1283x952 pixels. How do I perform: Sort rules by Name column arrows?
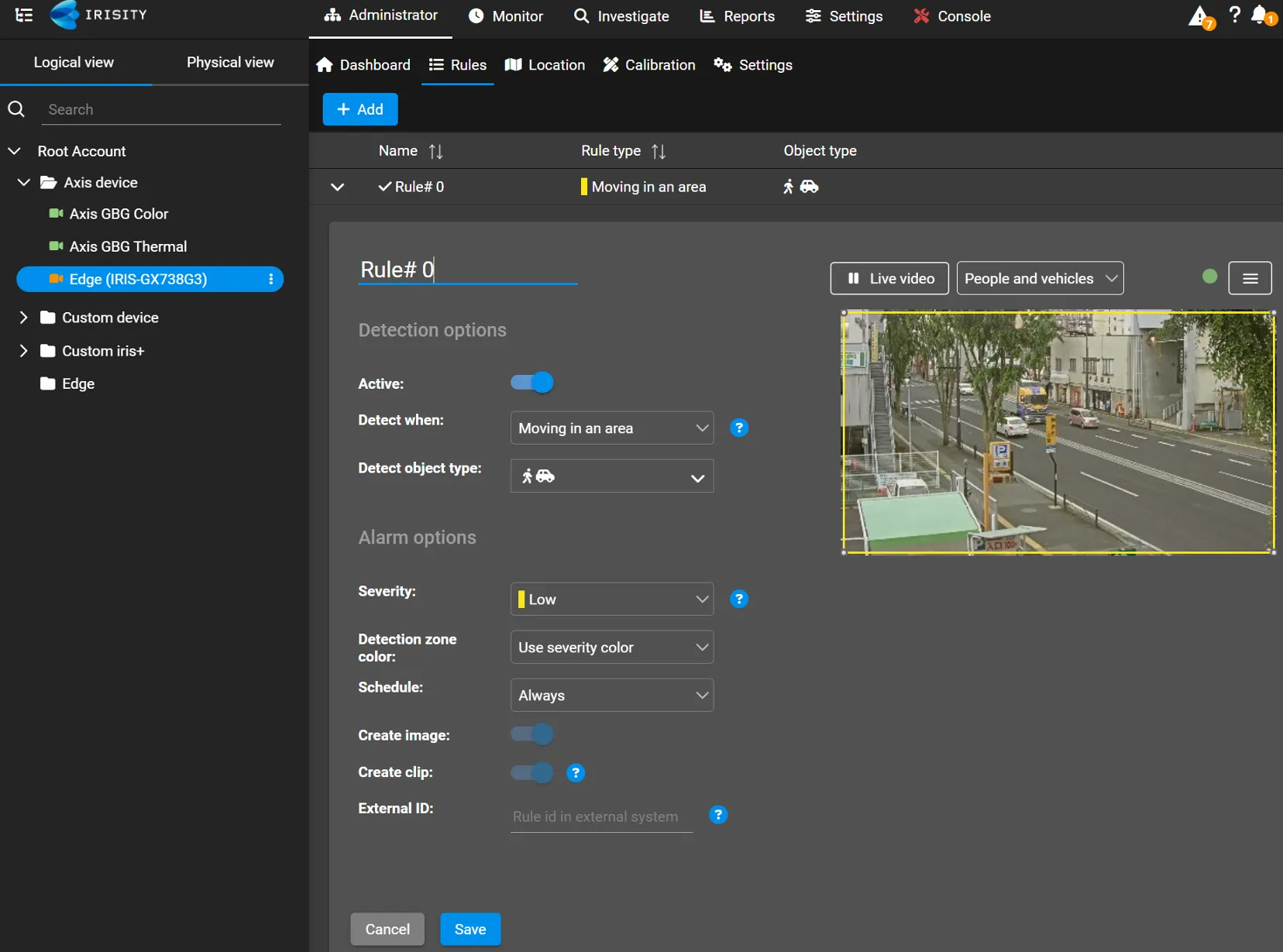point(436,151)
